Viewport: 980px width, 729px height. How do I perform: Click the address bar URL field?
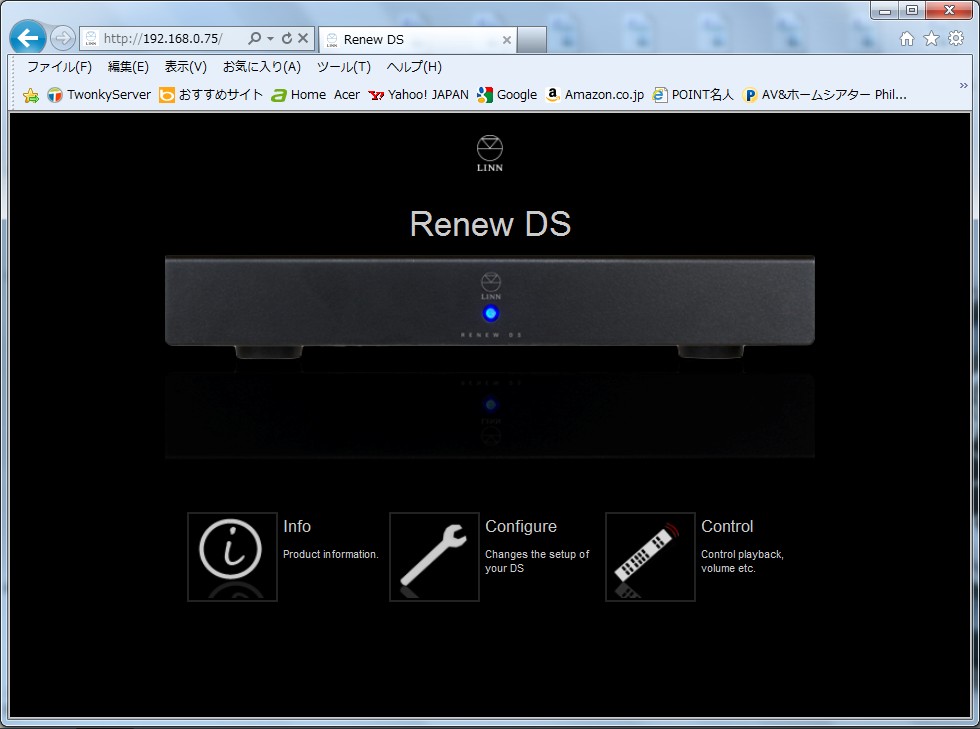pos(164,39)
